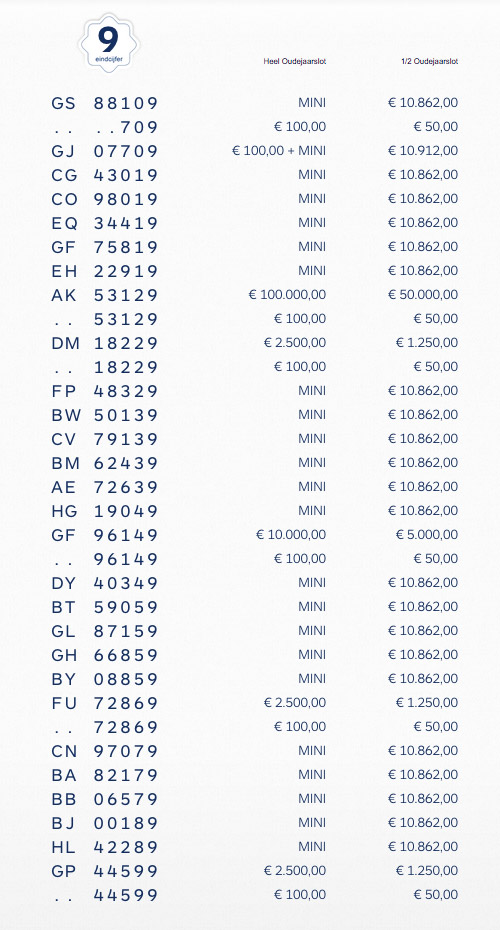
Task: Select lot number GJ 07709
Action: coord(105,151)
